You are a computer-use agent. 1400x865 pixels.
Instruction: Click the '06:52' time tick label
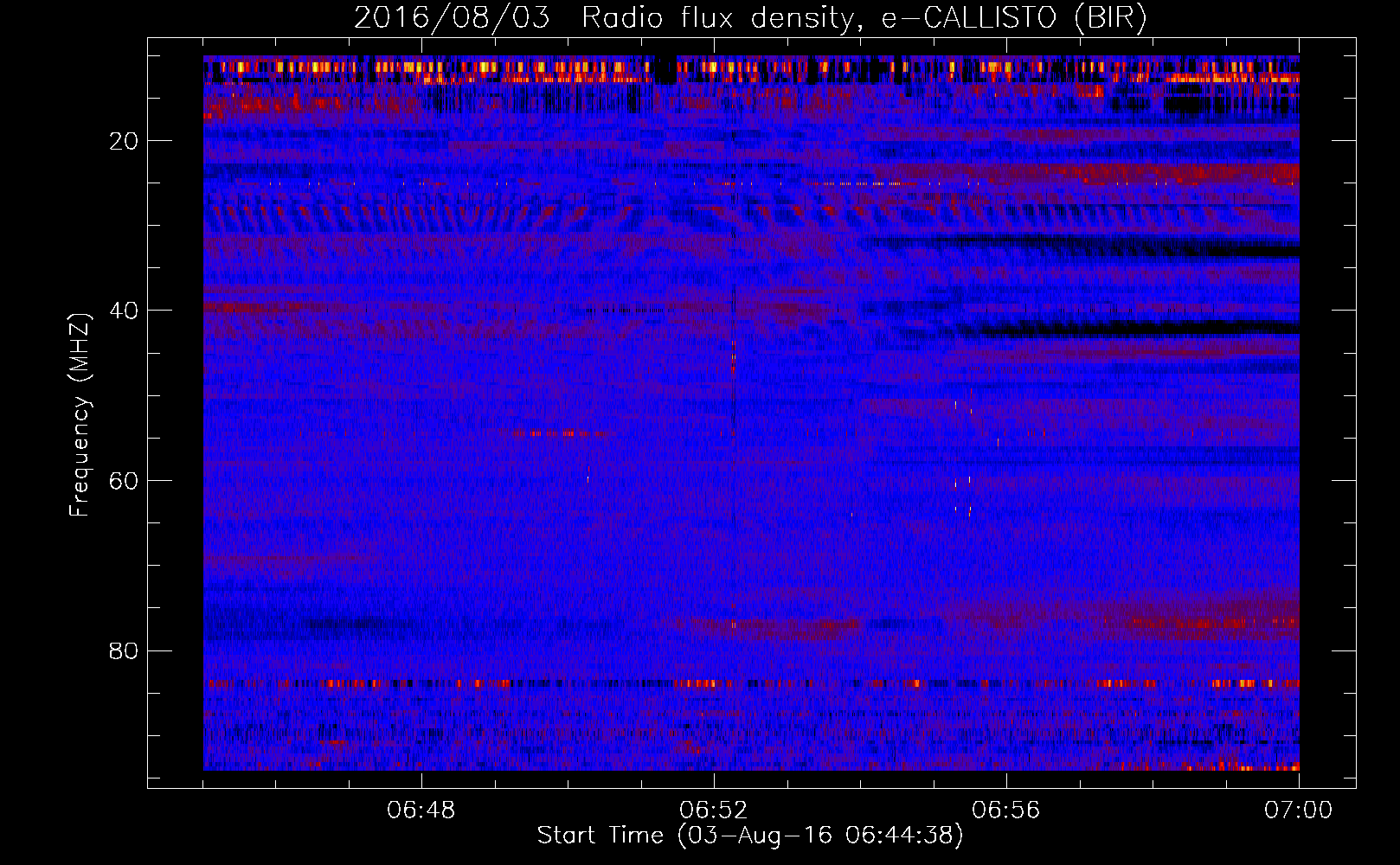[x=714, y=811]
